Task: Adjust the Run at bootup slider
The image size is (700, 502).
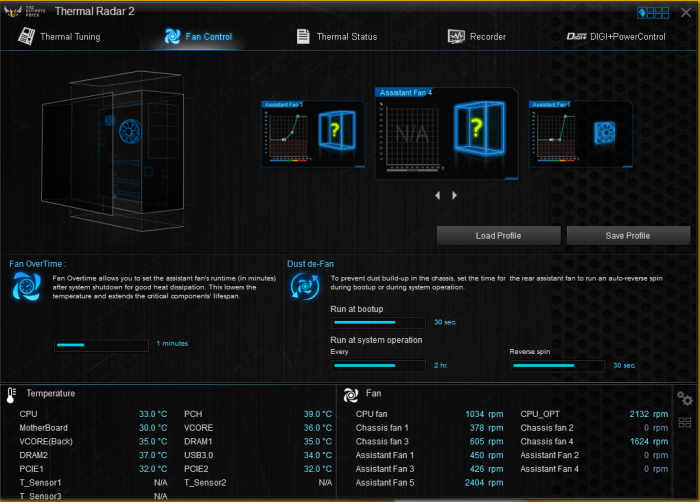Action: coord(379,322)
